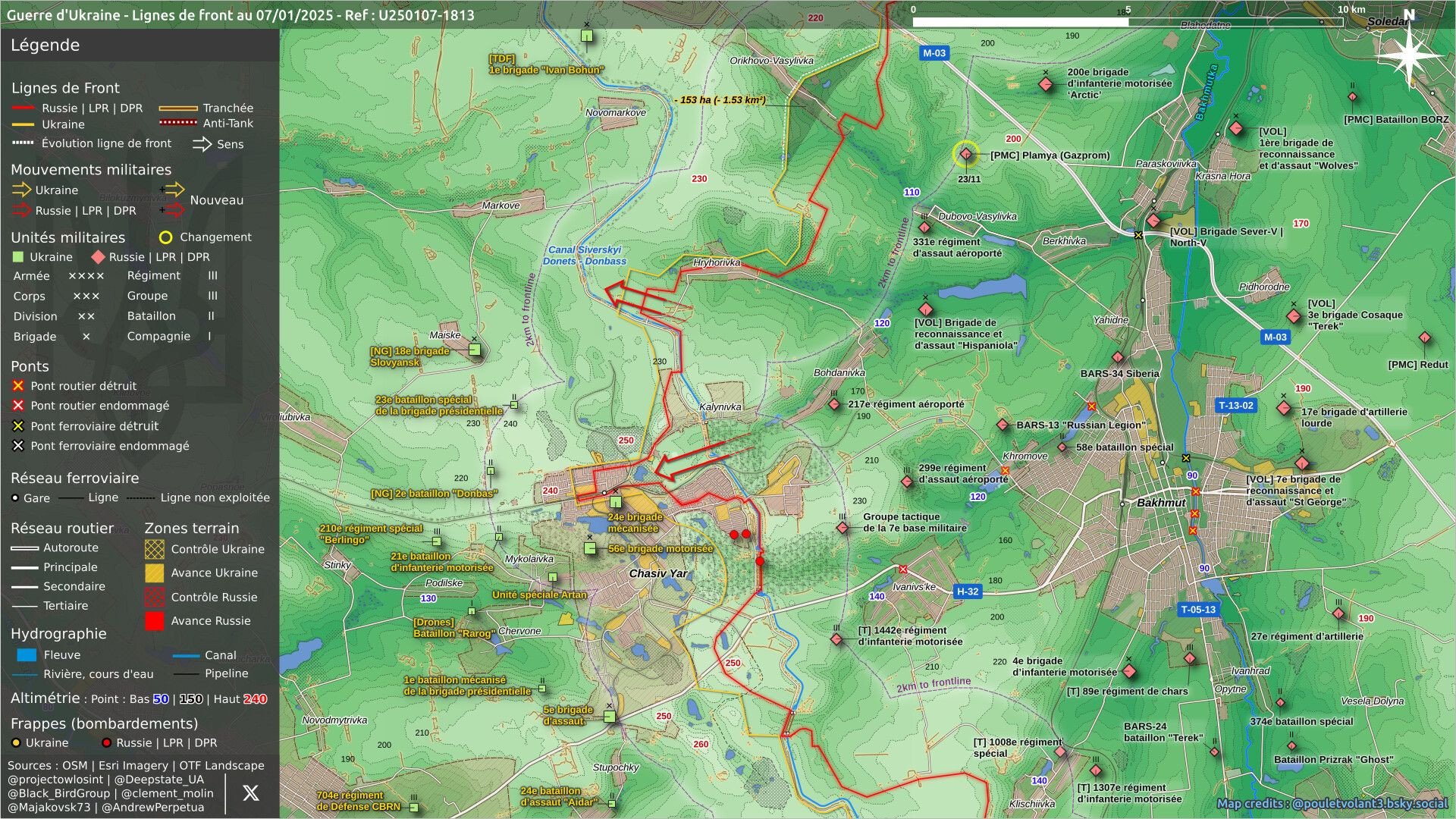This screenshot has width=1456, height=819.
Task: Click the Wolves brigade diamond marker
Action: point(1236,128)
